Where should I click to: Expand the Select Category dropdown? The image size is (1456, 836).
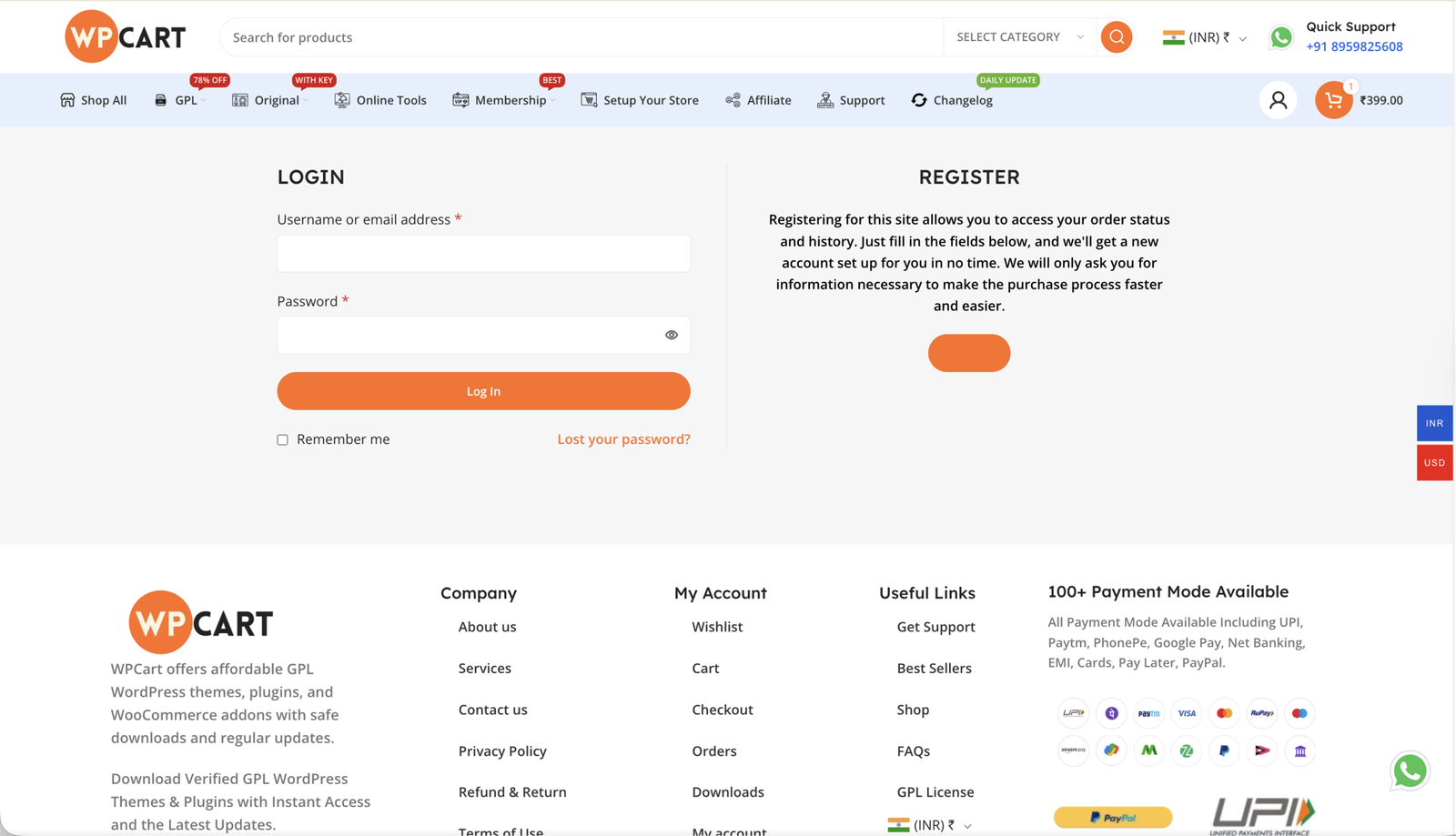pyautogui.click(x=1019, y=37)
